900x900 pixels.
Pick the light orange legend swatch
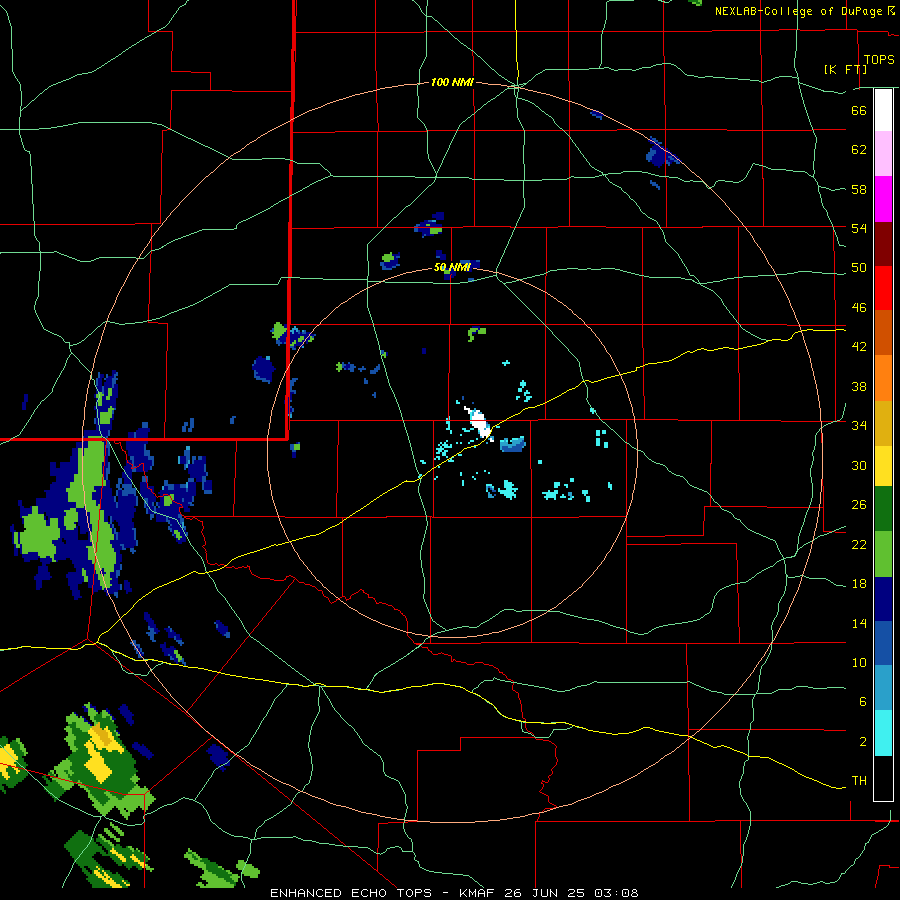click(x=883, y=378)
